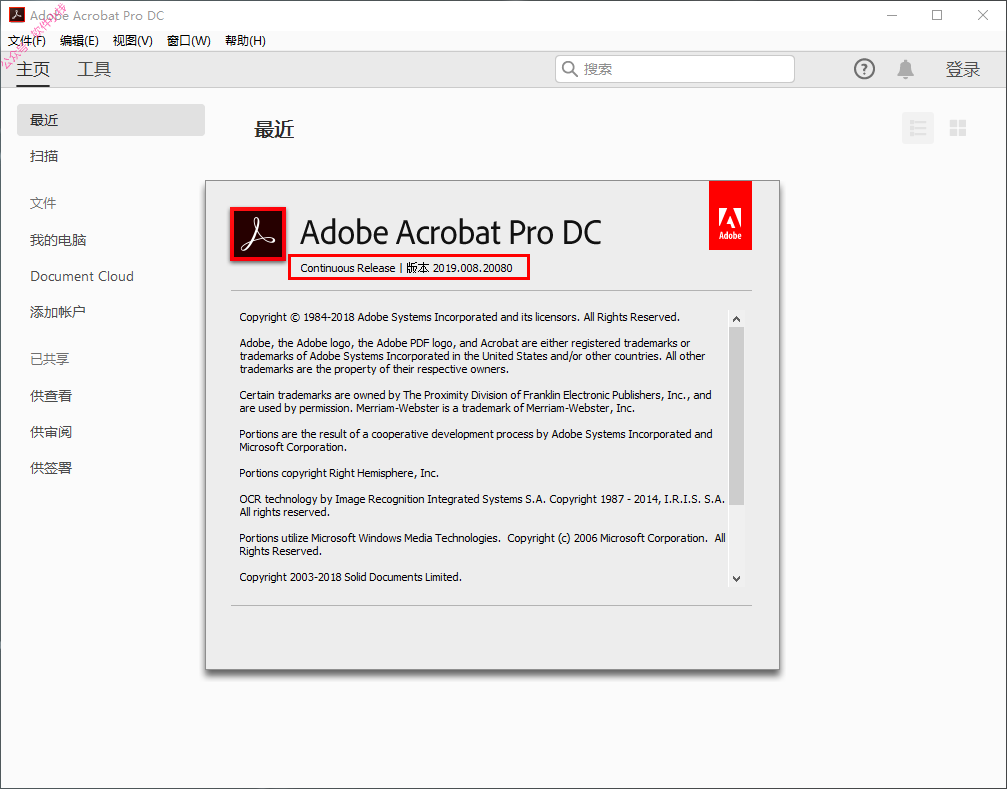Select the 主页 tab
The width and height of the screenshot is (1007, 789).
pos(33,69)
